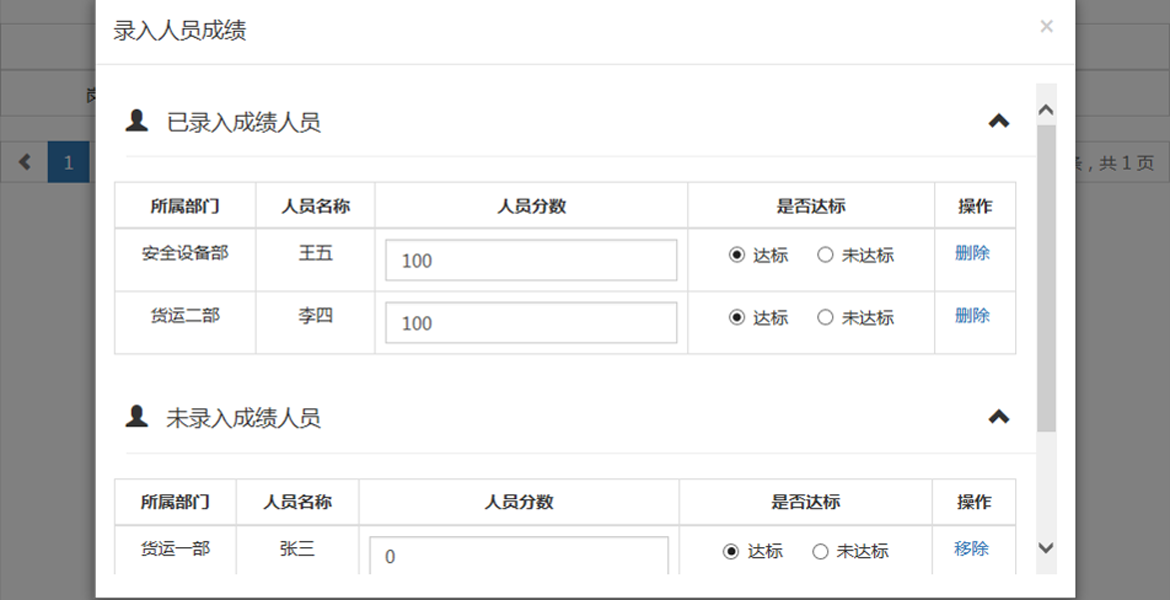The width and height of the screenshot is (1170, 600).
Task: Click the dialog's vertical scrollbar thumb
Action: point(1046,278)
